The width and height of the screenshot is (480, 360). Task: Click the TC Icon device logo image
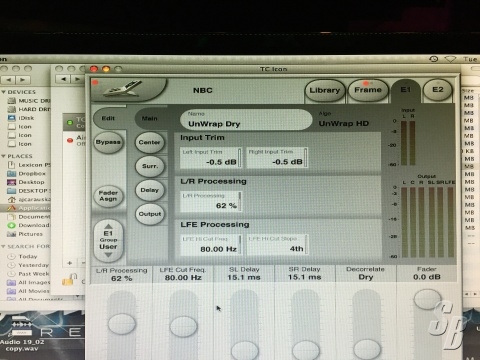coord(125,89)
